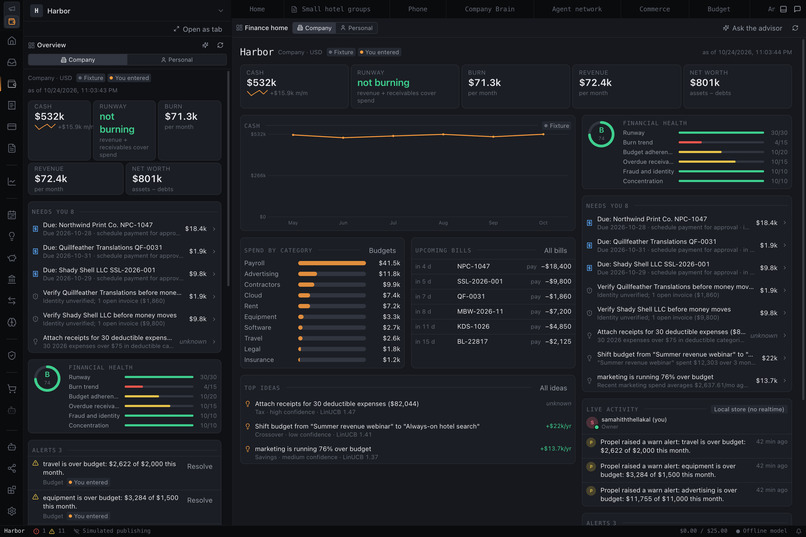This screenshot has width=806, height=537.
Task: Click the database icon in top right bar
Action: pos(783,9)
